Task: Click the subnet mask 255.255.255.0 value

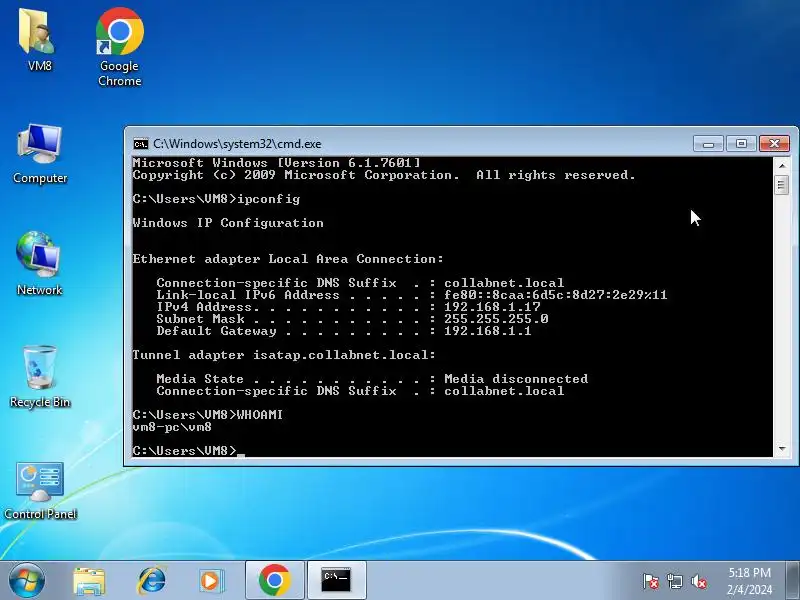Action: tap(496, 319)
